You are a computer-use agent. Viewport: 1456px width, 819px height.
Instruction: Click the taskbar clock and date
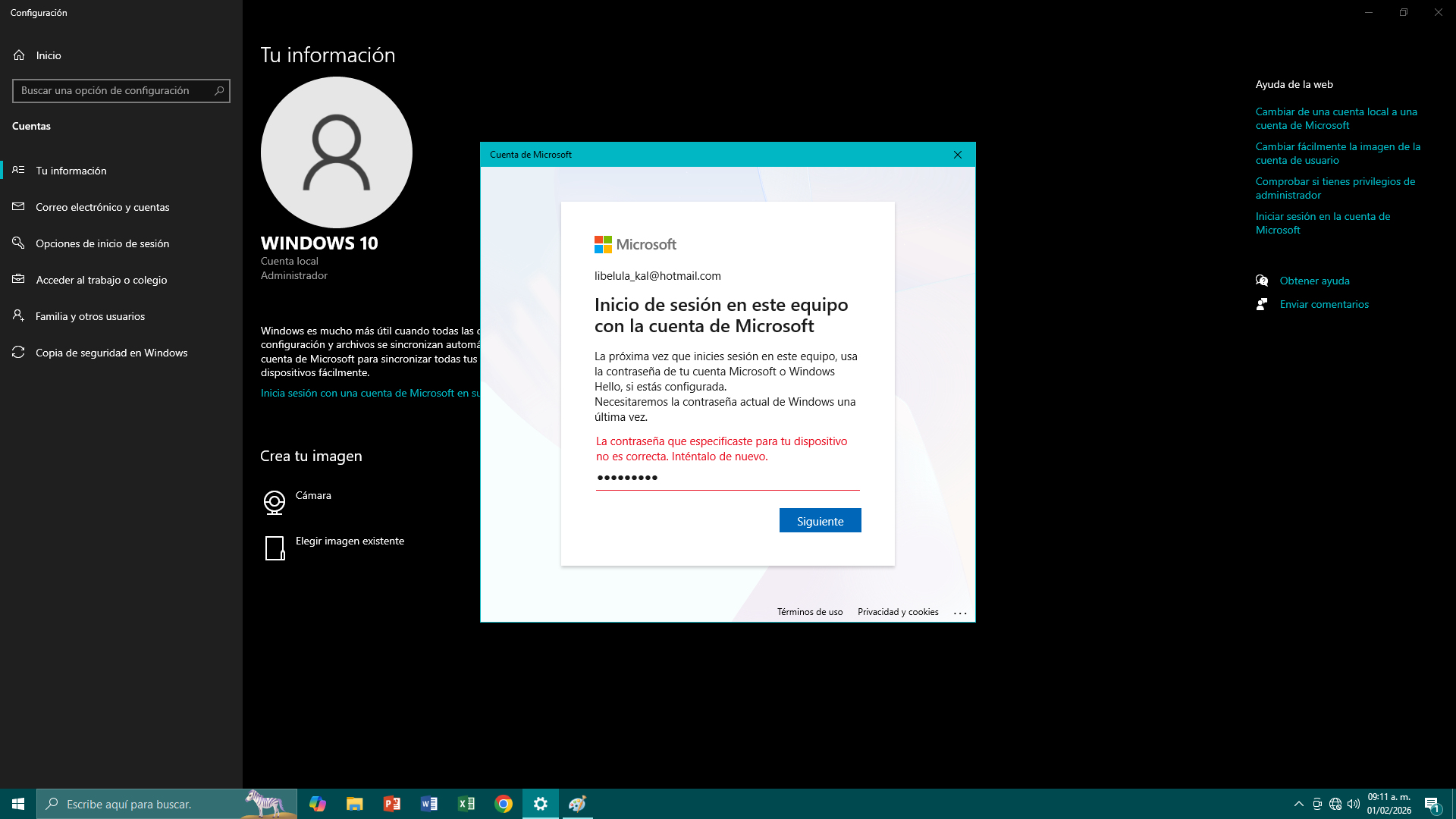click(1389, 804)
